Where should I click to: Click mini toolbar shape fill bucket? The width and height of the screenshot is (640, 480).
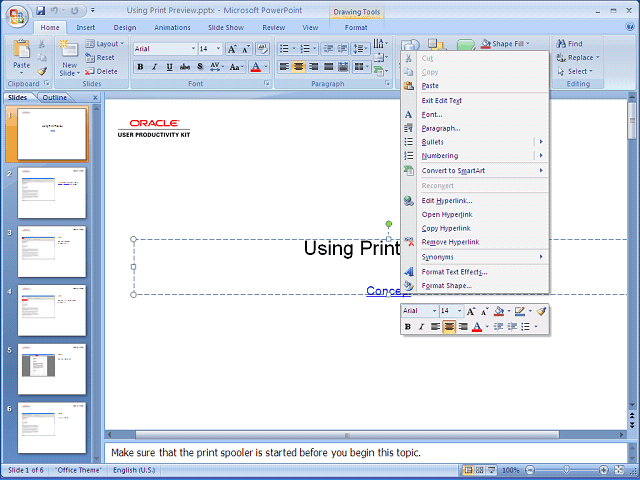(x=499, y=311)
